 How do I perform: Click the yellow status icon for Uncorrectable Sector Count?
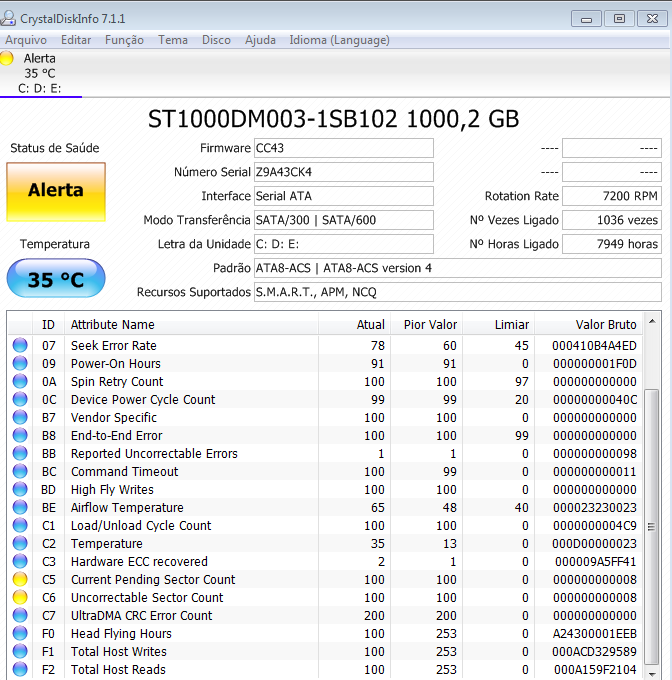[20, 598]
